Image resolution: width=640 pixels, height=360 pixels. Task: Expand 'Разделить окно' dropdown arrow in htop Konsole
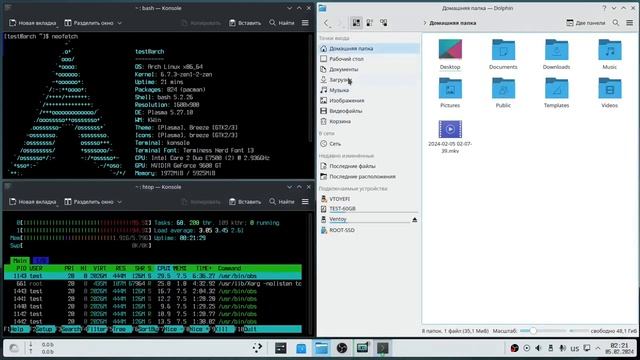click(x=119, y=202)
